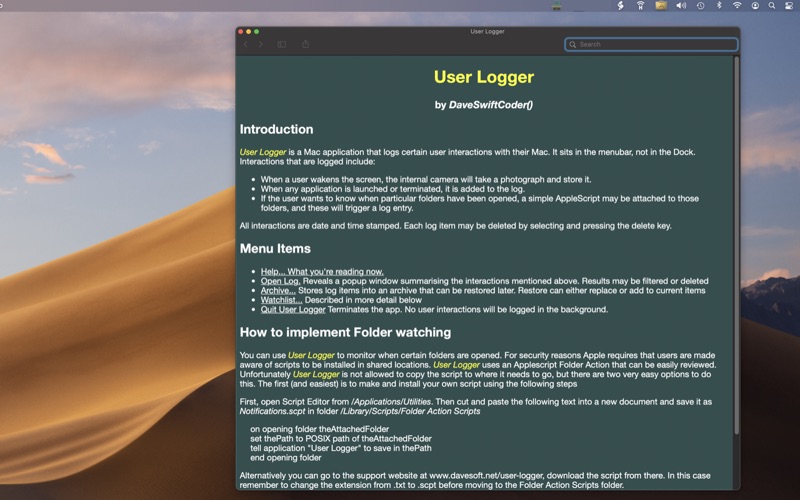
Task: Open the Share menu icon
Action: 305,44
